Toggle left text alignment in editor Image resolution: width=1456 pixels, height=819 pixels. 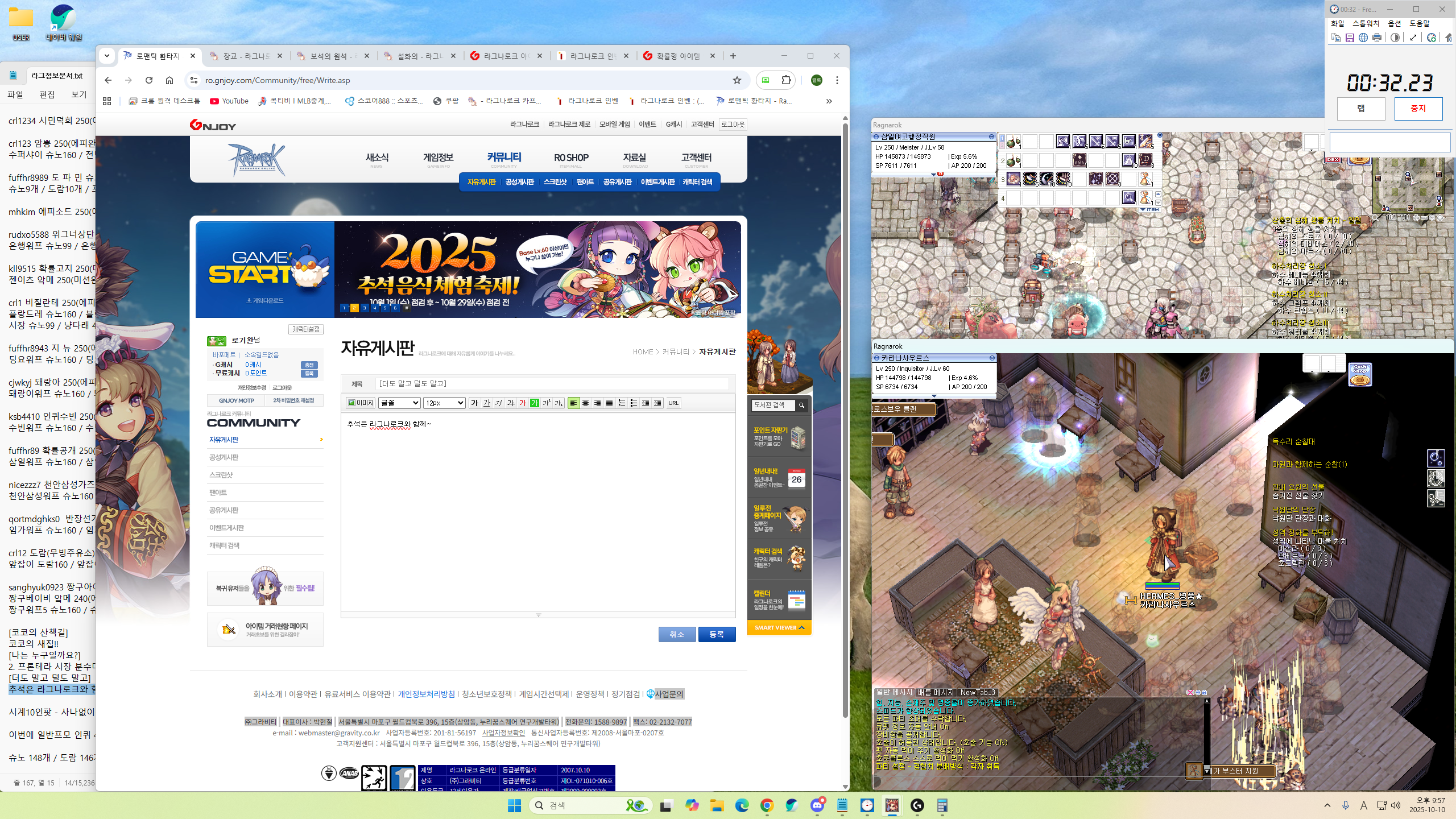[x=573, y=403]
